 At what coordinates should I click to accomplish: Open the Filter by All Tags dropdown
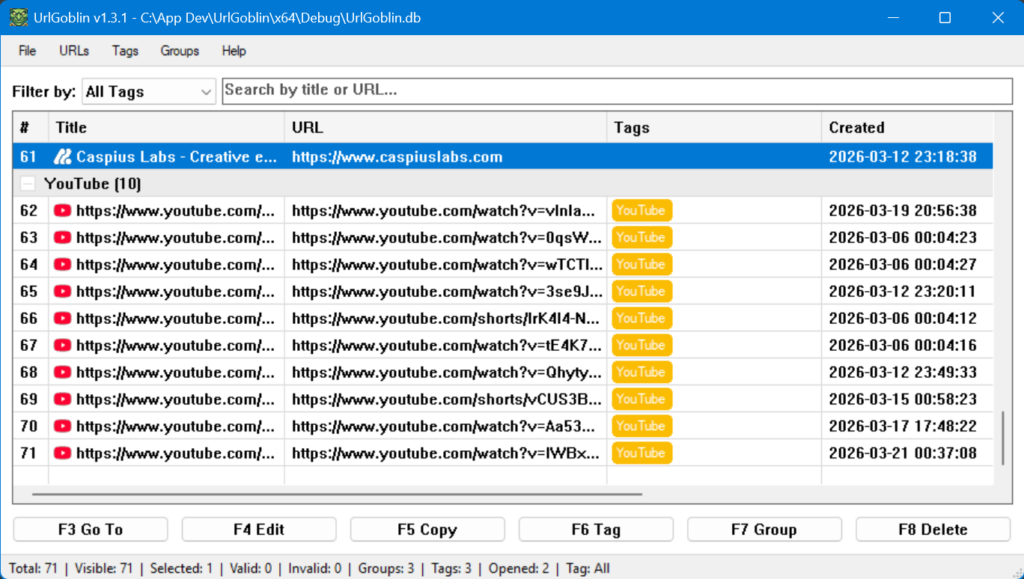(x=149, y=92)
